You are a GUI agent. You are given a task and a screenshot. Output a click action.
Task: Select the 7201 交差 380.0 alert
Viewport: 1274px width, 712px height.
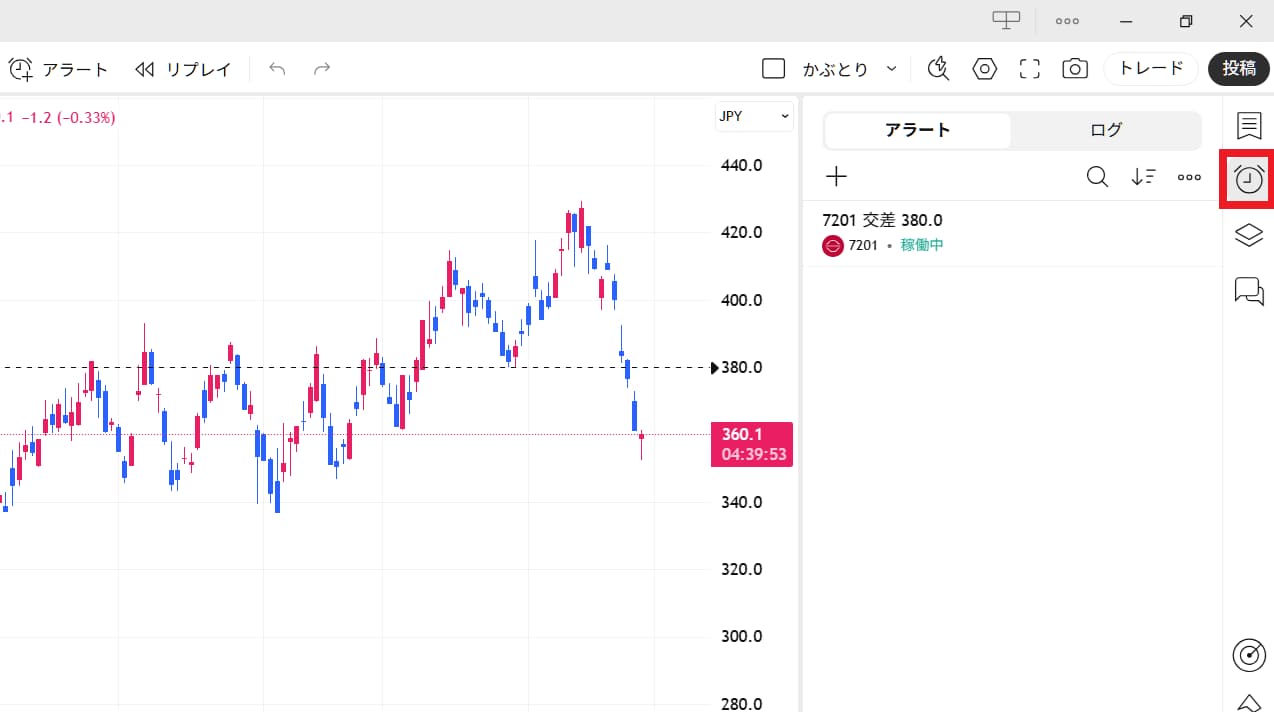881,220
